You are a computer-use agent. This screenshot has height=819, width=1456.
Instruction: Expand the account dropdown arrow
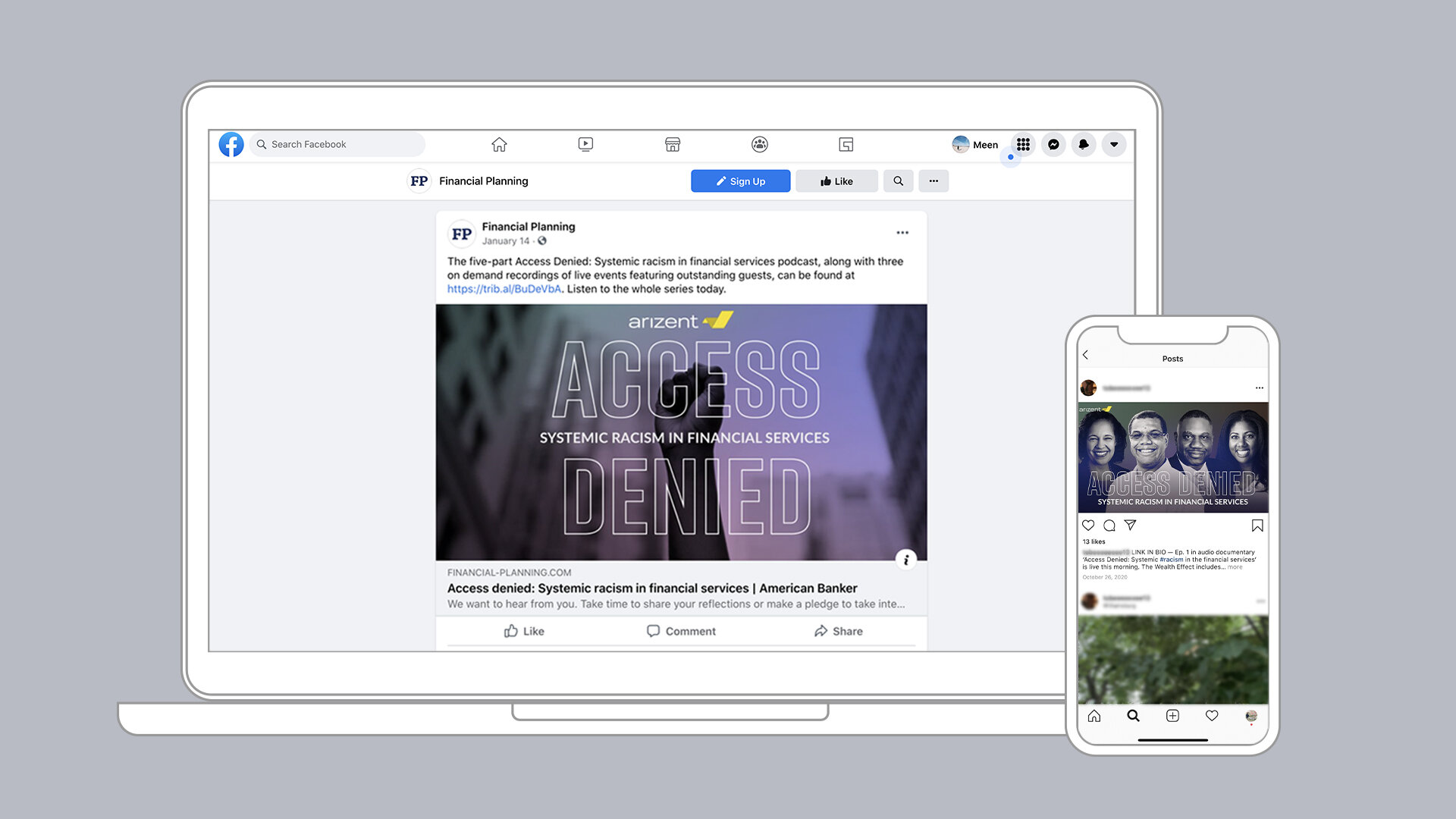click(1114, 144)
